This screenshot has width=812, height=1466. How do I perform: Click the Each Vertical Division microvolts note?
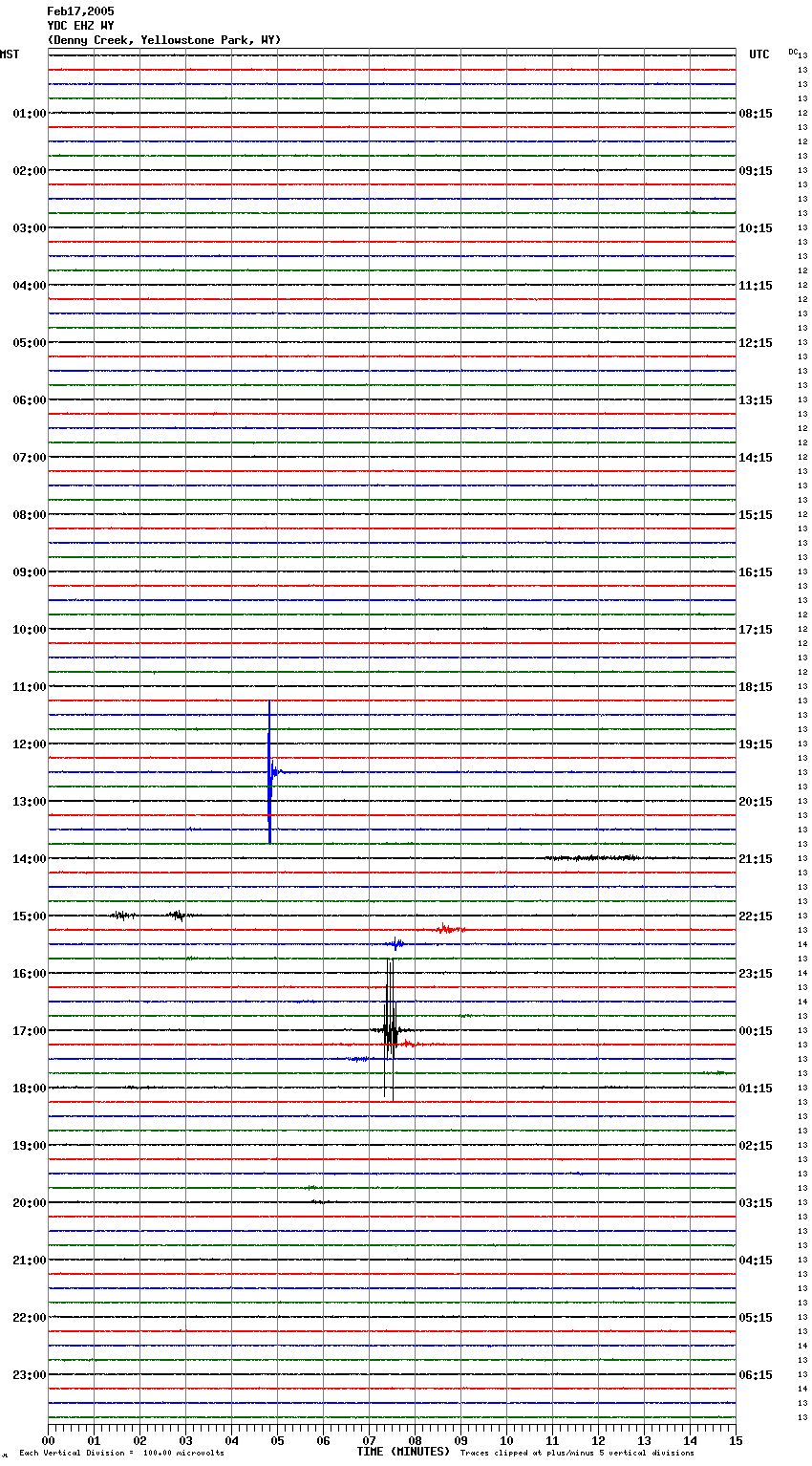point(121,1453)
